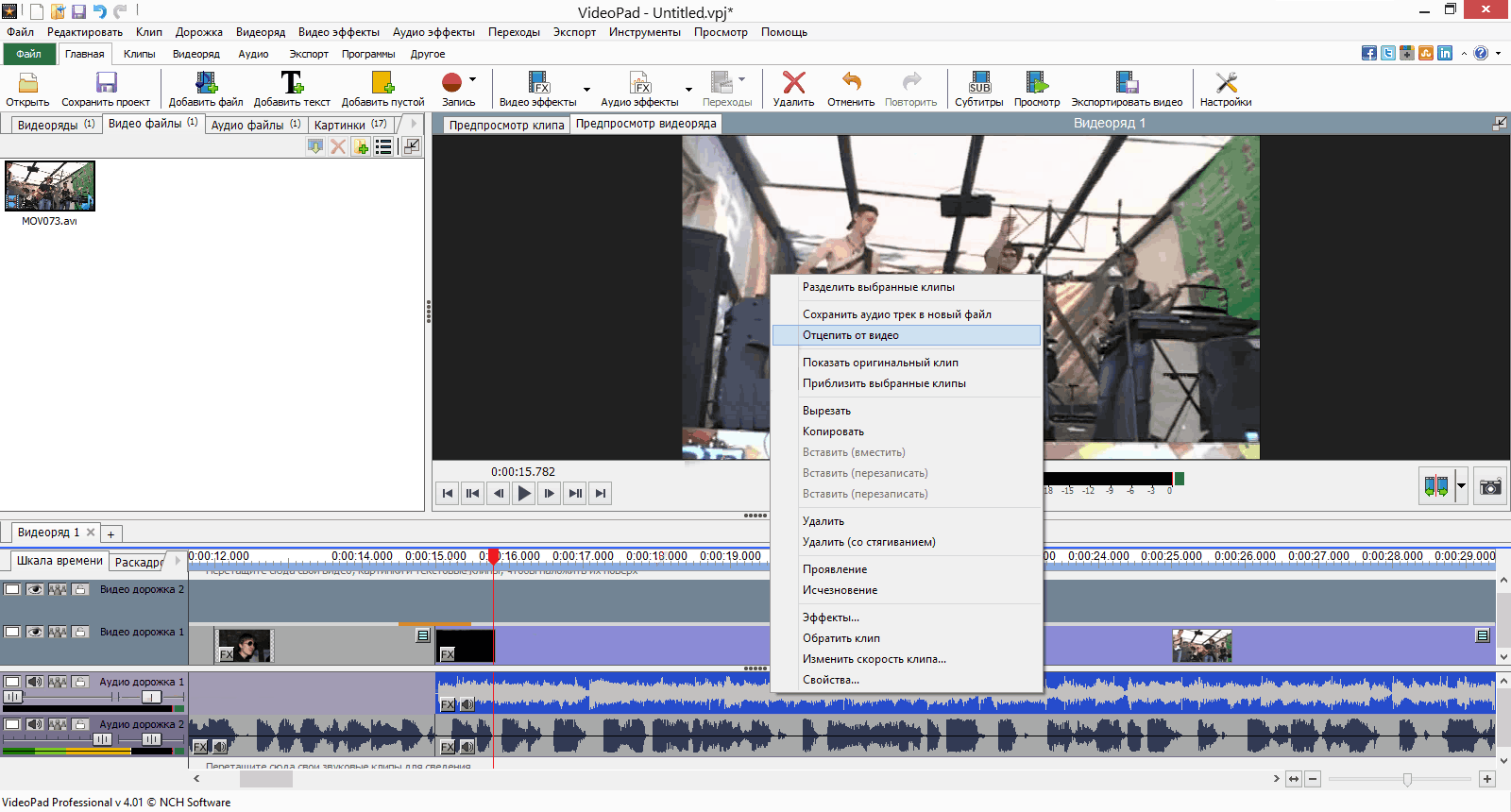This screenshot has height=812, width=1511.
Task: Open the Субтитры SUB icon
Action: [x=979, y=83]
